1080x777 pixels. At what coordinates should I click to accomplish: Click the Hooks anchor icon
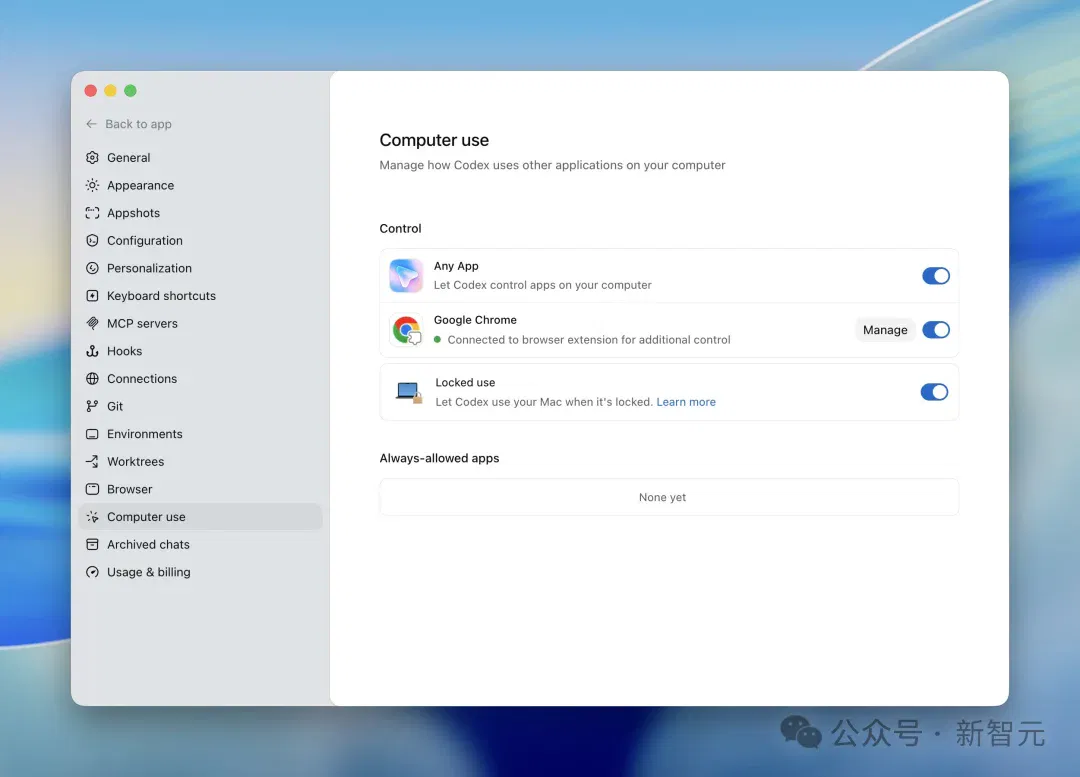point(92,351)
